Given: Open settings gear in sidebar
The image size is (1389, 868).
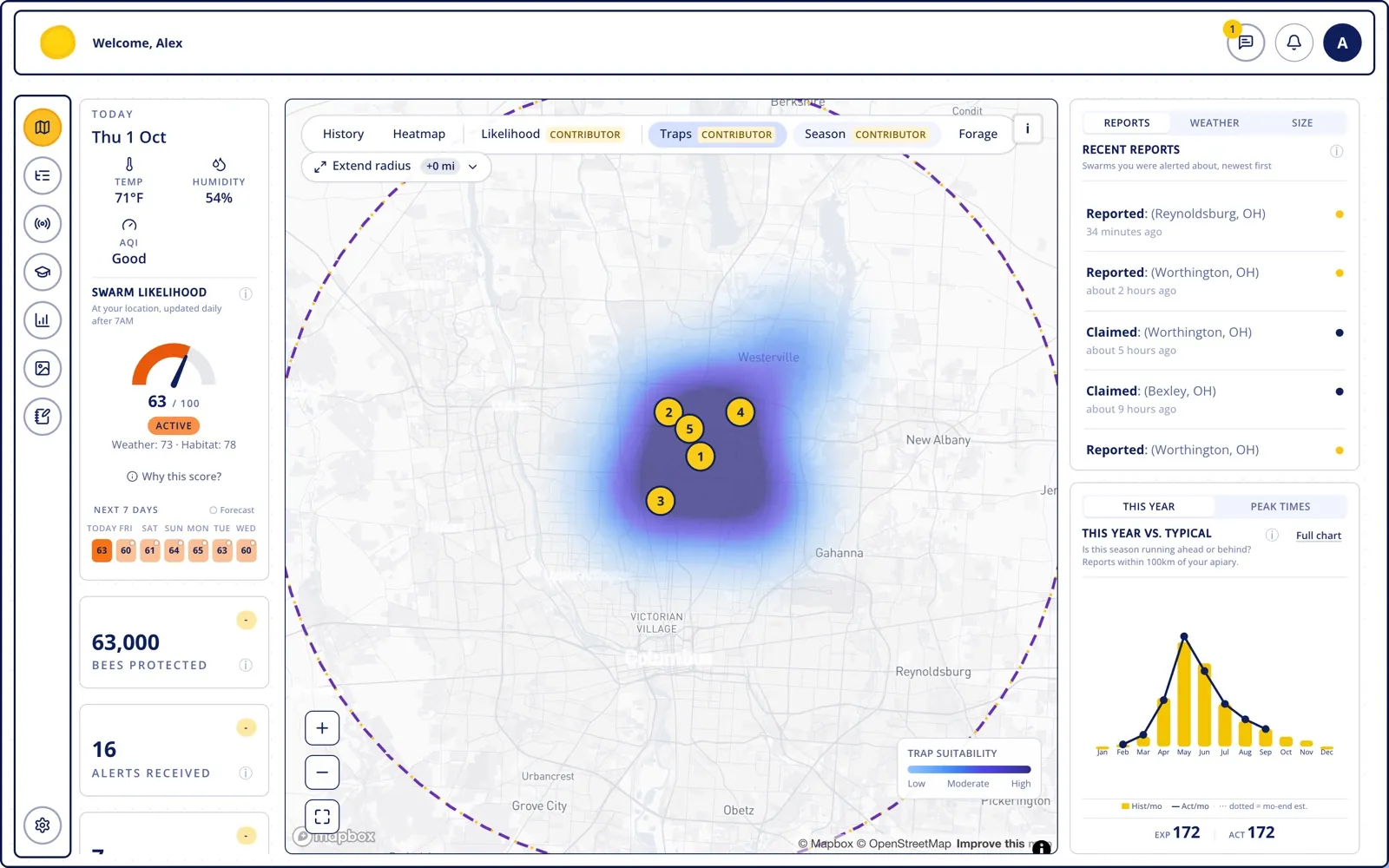Looking at the screenshot, I should [43, 825].
